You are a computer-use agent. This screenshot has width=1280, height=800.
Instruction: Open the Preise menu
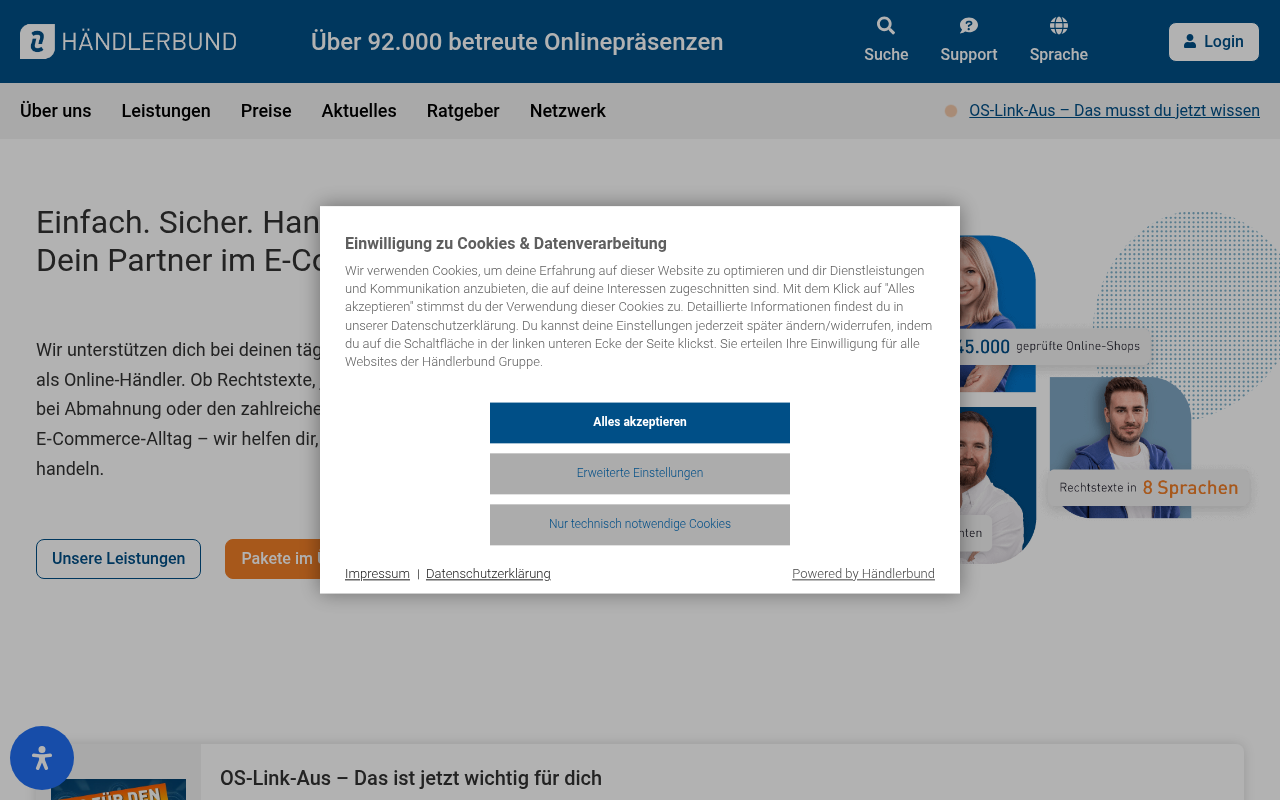pyautogui.click(x=266, y=111)
